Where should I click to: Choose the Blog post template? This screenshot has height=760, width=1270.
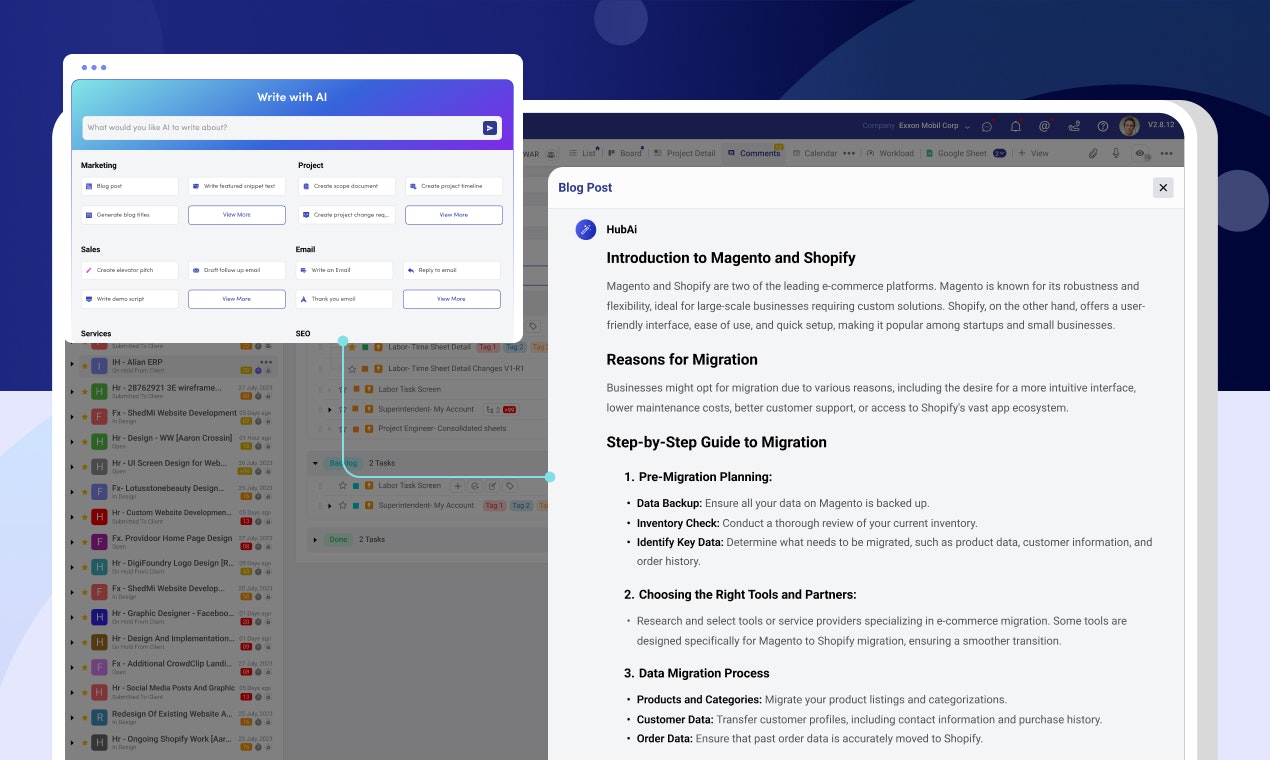[130, 186]
